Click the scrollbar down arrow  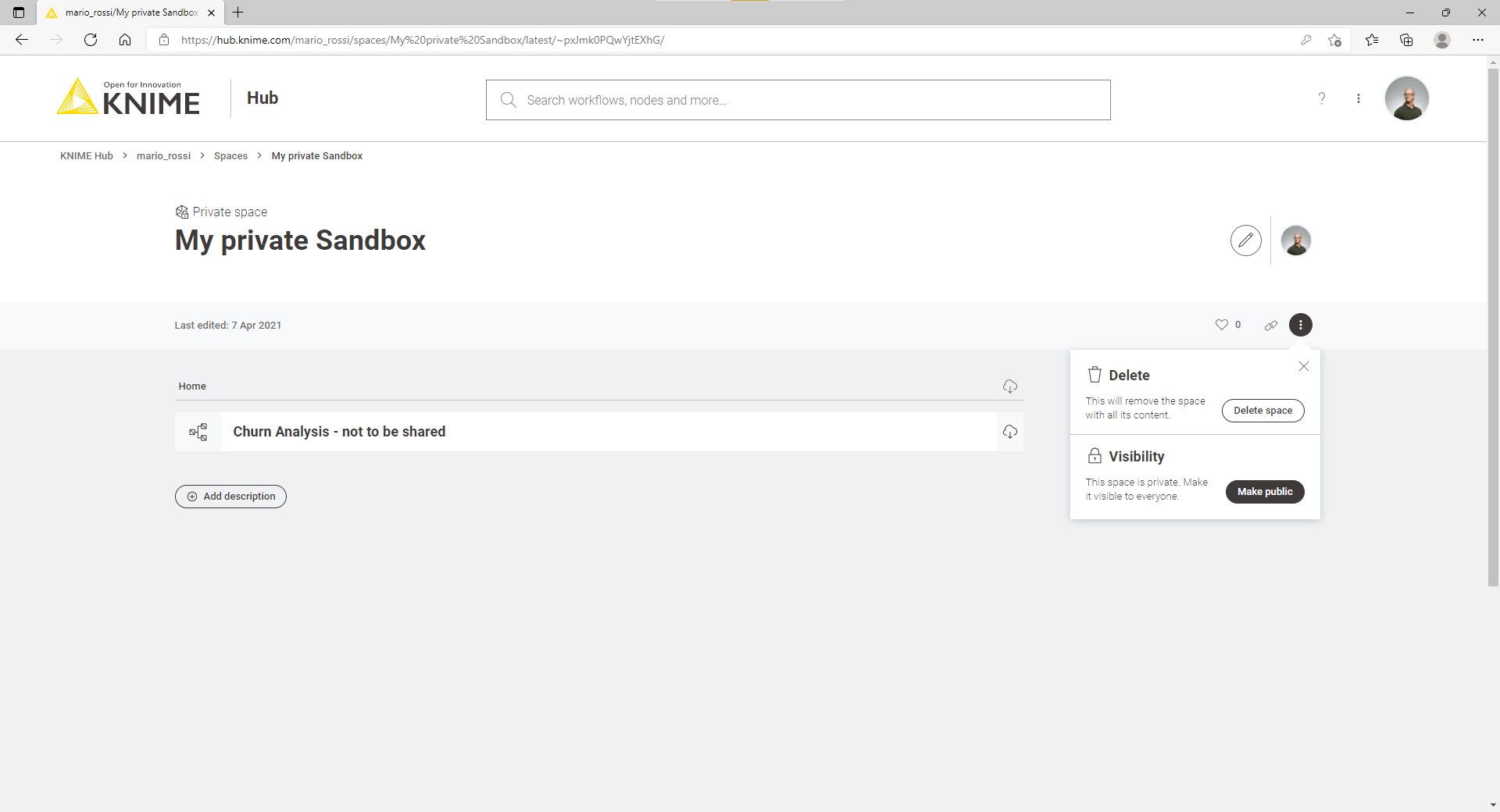coord(1493,805)
